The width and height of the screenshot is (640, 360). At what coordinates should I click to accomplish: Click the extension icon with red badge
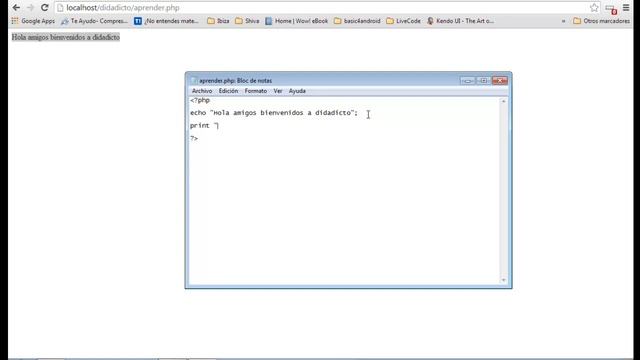pyautogui.click(x=611, y=9)
